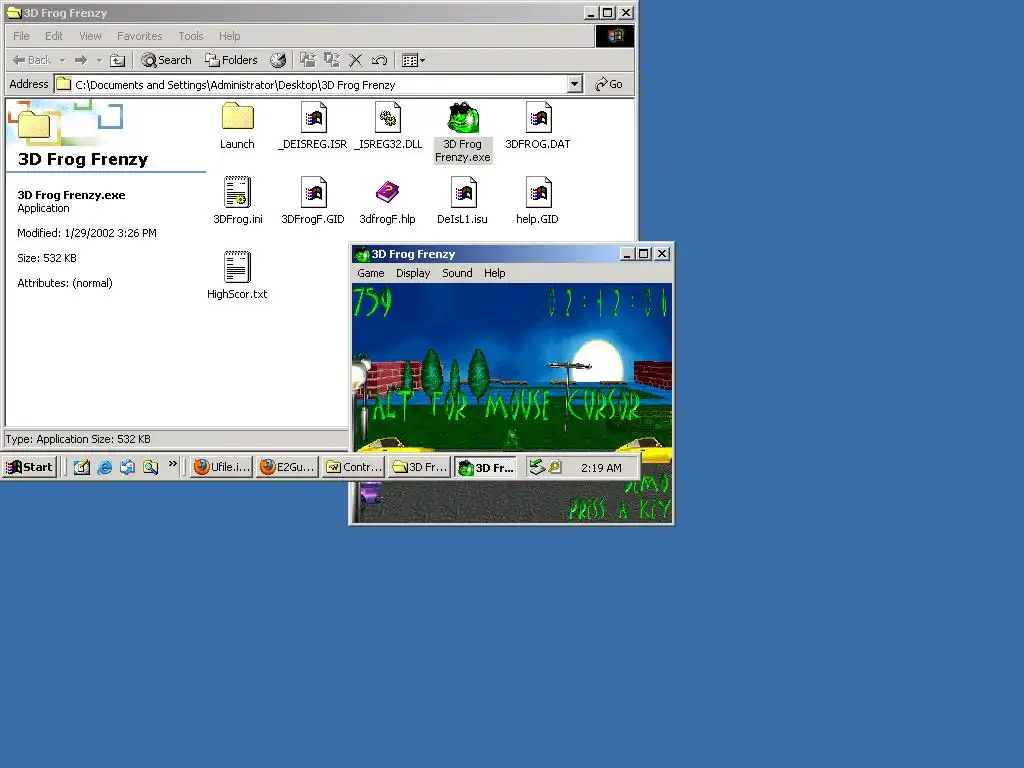The width and height of the screenshot is (1024, 768).
Task: Launch Outlook Express from quick launch
Action: click(127, 467)
